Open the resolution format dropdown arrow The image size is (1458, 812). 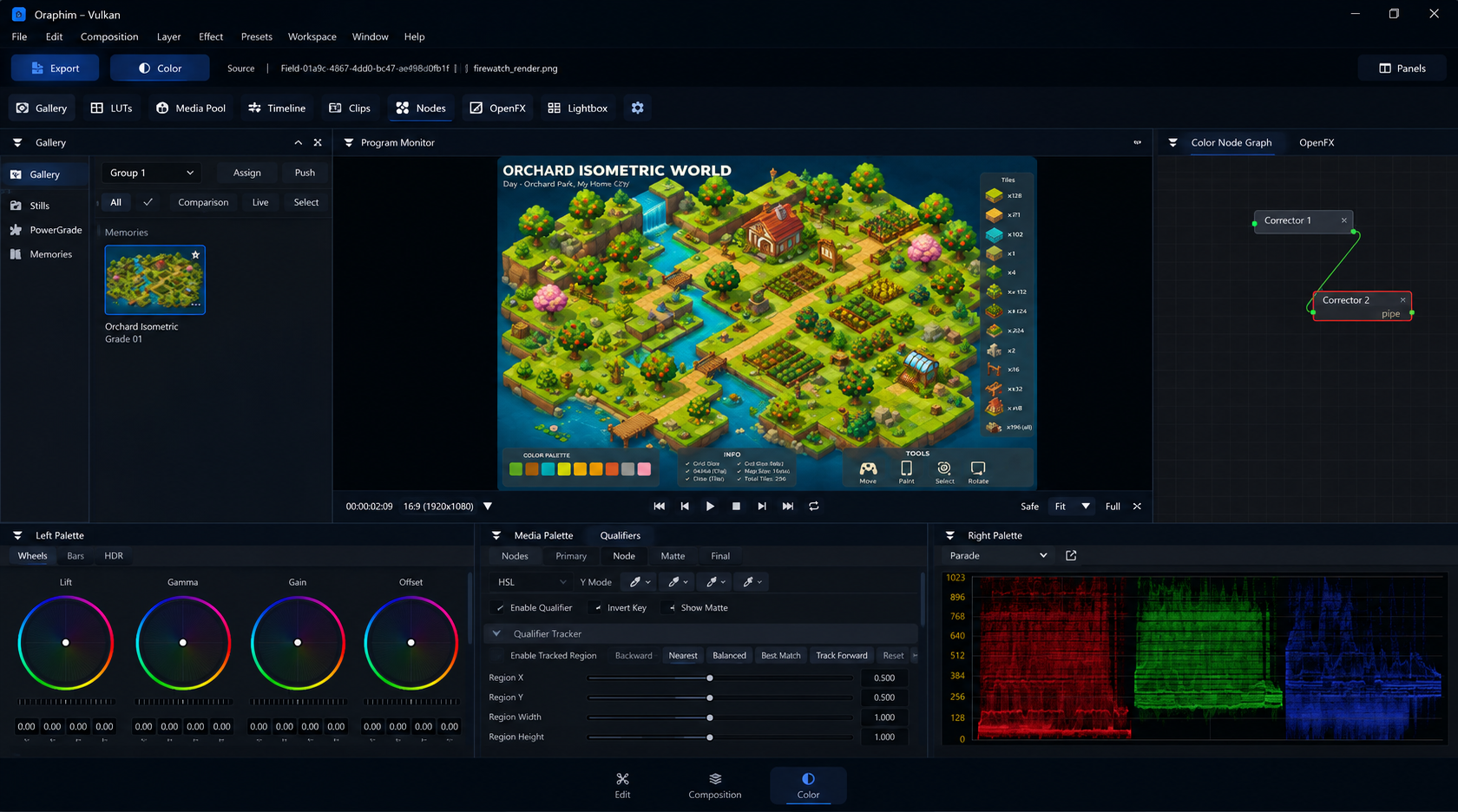488,507
